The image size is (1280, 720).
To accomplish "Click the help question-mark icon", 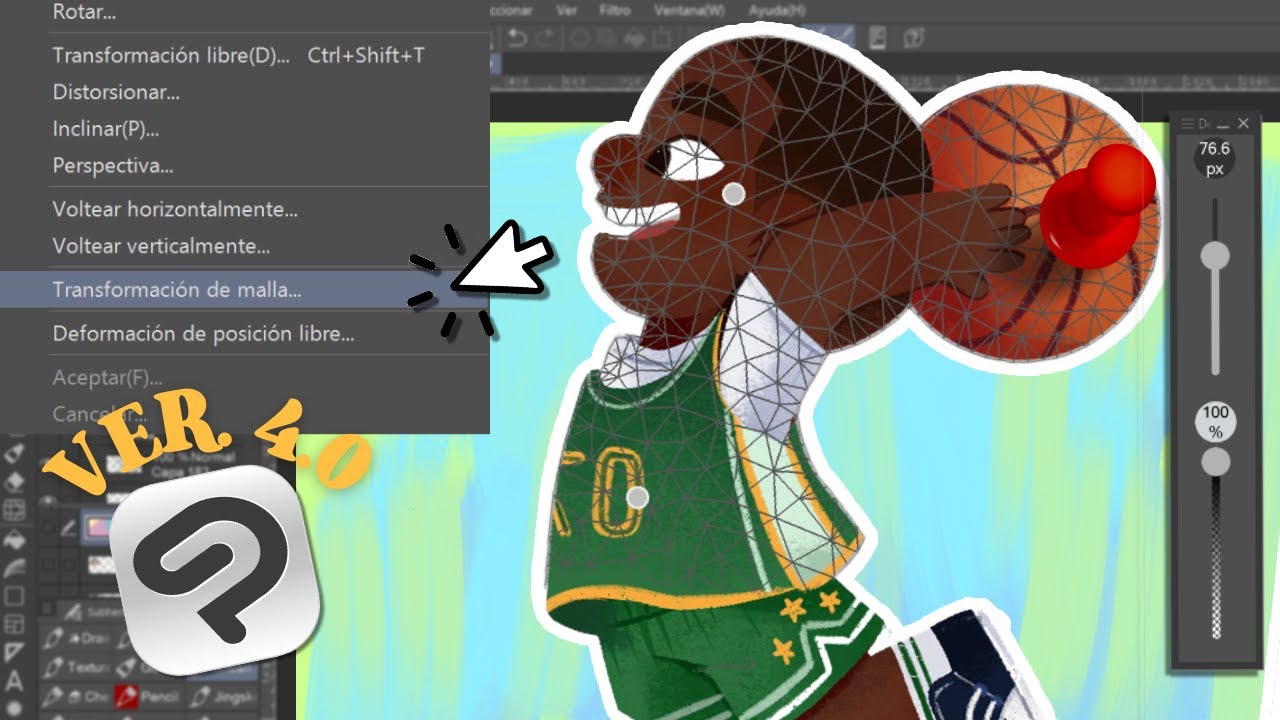I will pos(914,38).
